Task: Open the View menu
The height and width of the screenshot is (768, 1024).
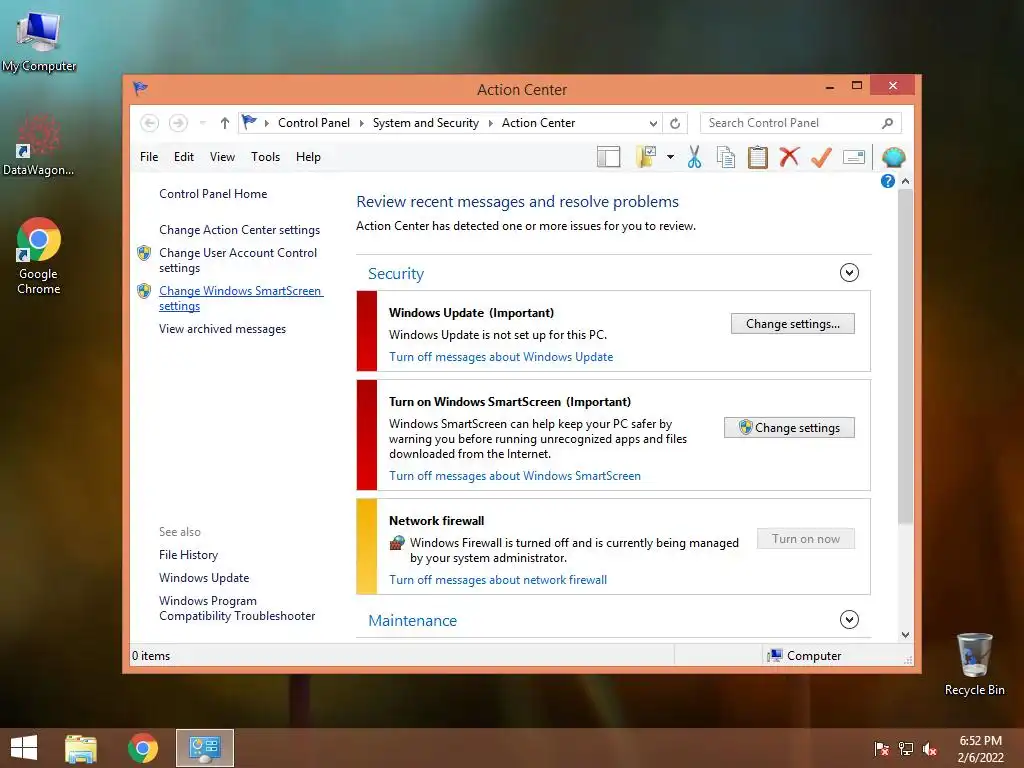Action: point(222,157)
